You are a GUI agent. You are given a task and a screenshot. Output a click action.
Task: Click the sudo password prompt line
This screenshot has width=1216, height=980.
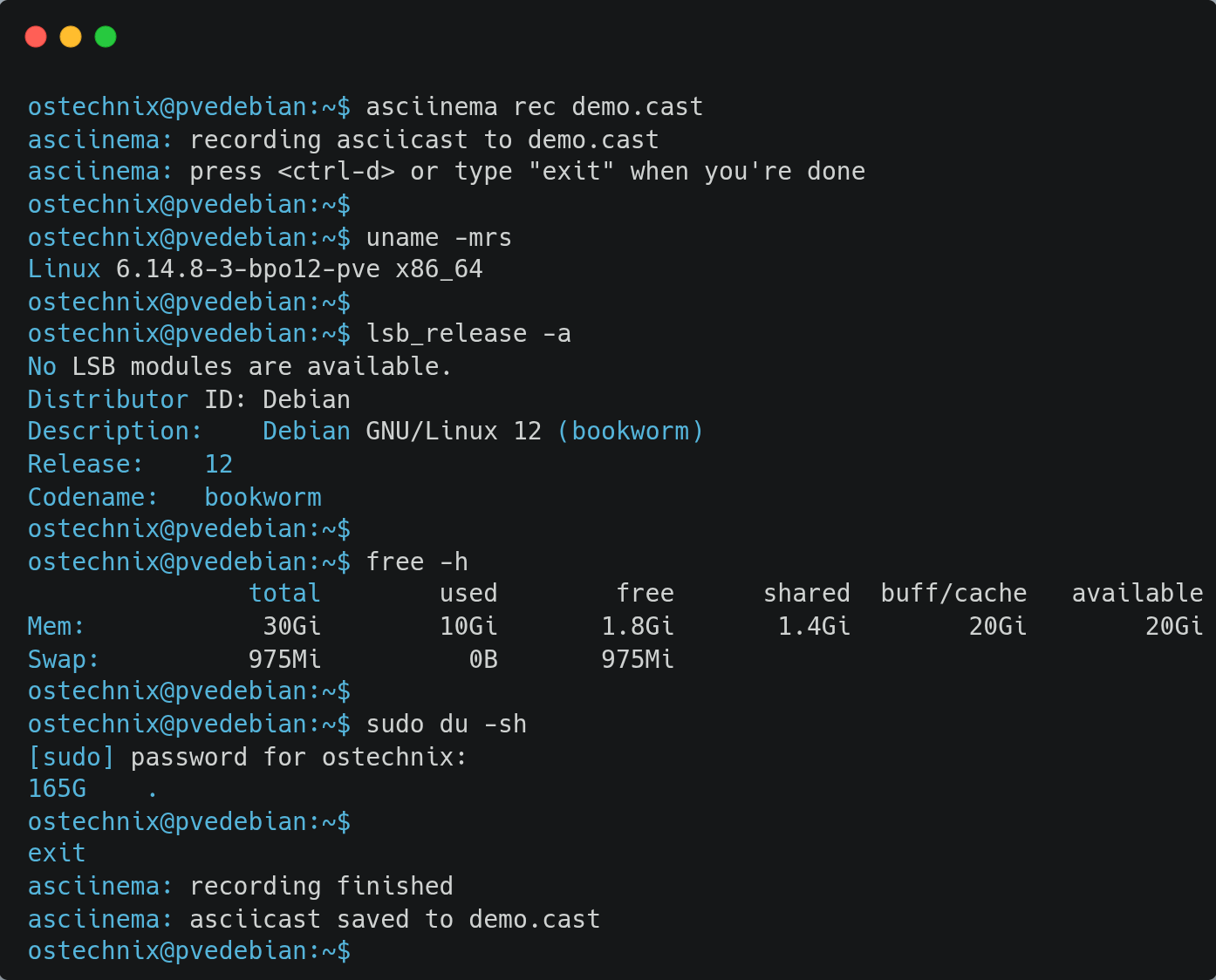[x=246, y=757]
